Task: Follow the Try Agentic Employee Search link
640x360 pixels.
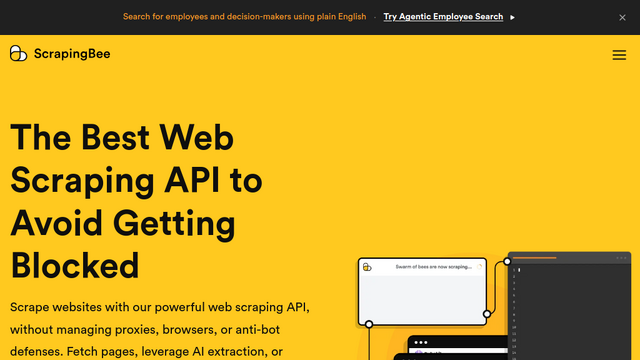Action: [x=443, y=17]
